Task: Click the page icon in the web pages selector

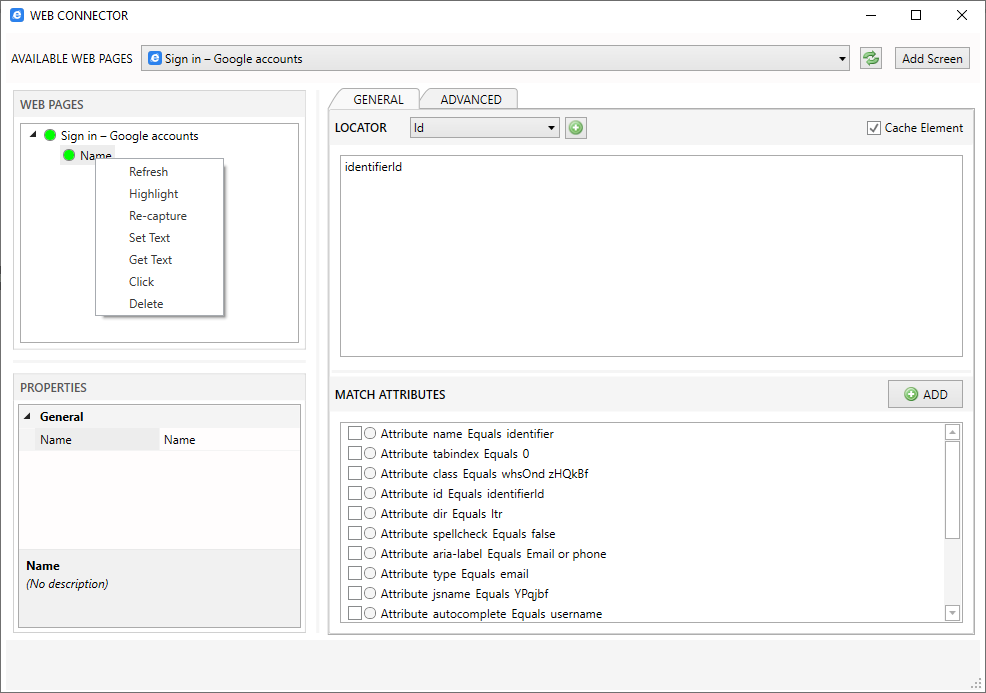Action: (153, 57)
